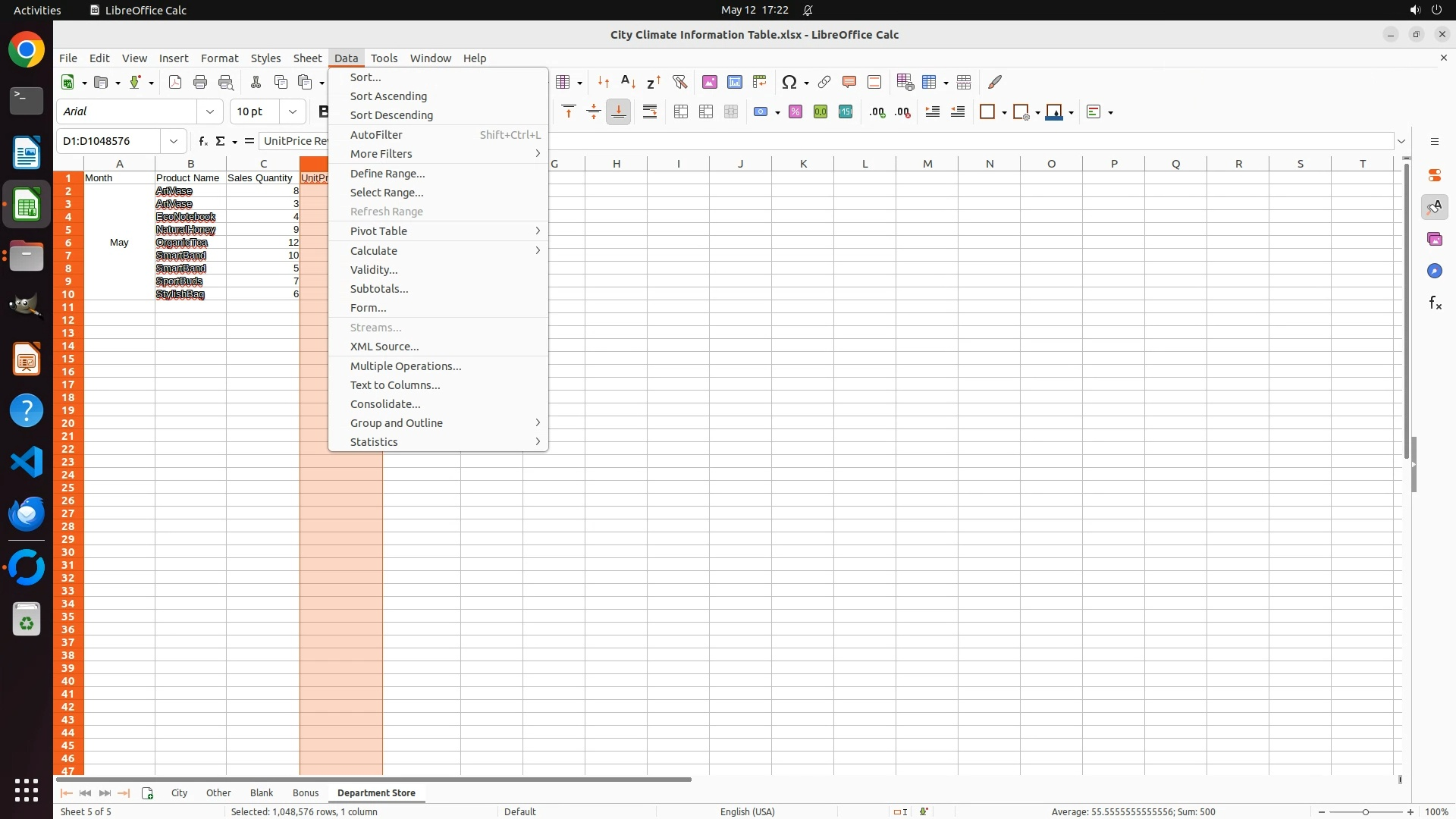Image resolution: width=1456 pixels, height=819 pixels.
Task: Click Sort Descending in Data menu
Action: tap(392, 115)
